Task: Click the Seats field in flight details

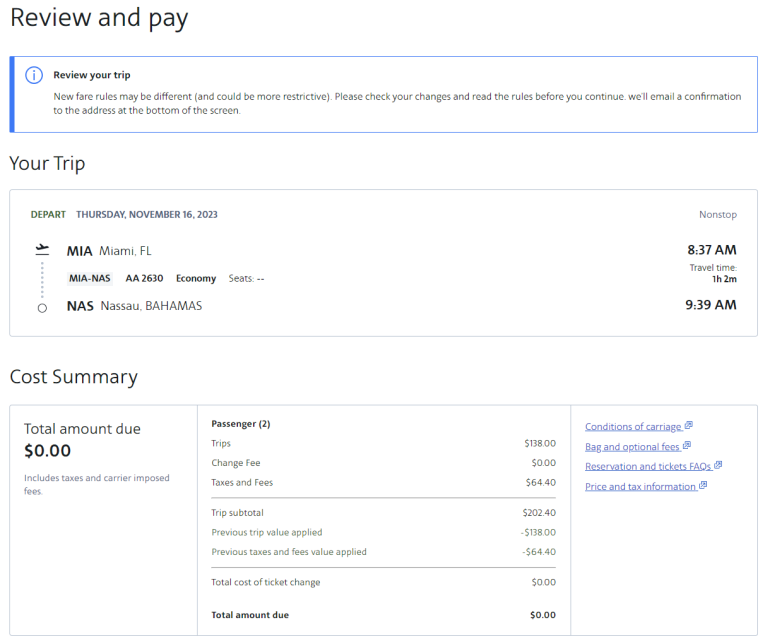Action: click(x=246, y=278)
